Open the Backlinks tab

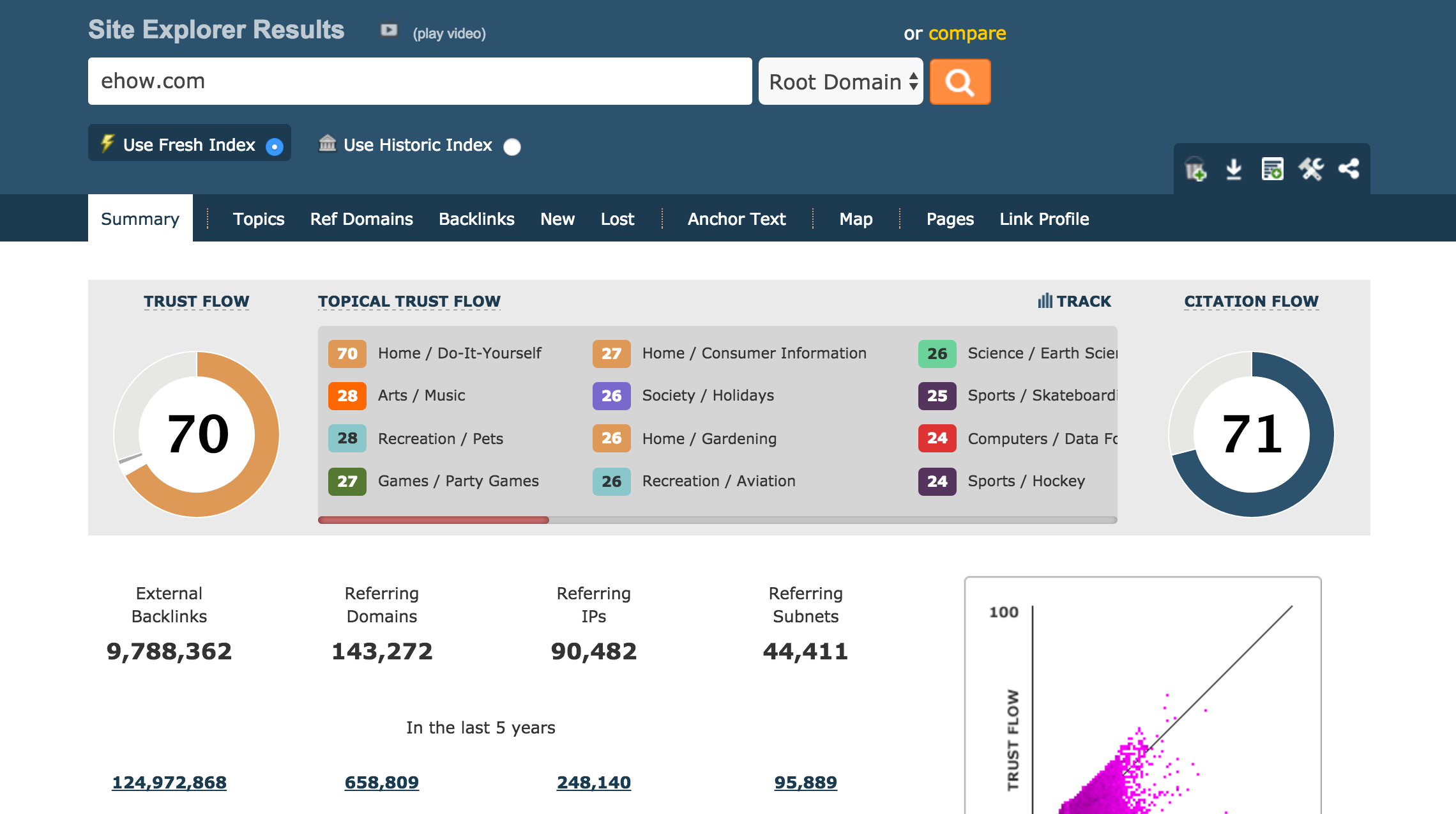tap(476, 219)
